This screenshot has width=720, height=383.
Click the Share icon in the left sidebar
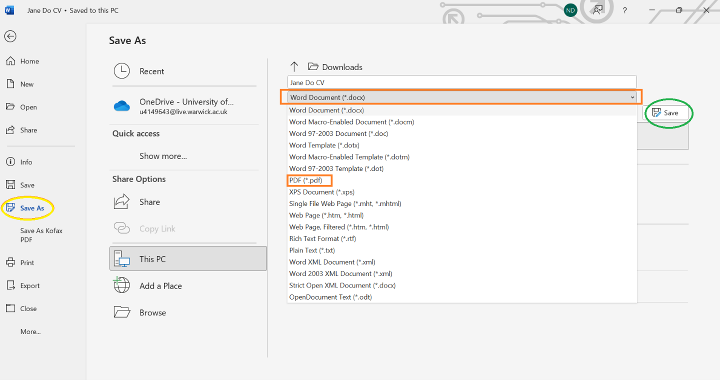(10, 130)
